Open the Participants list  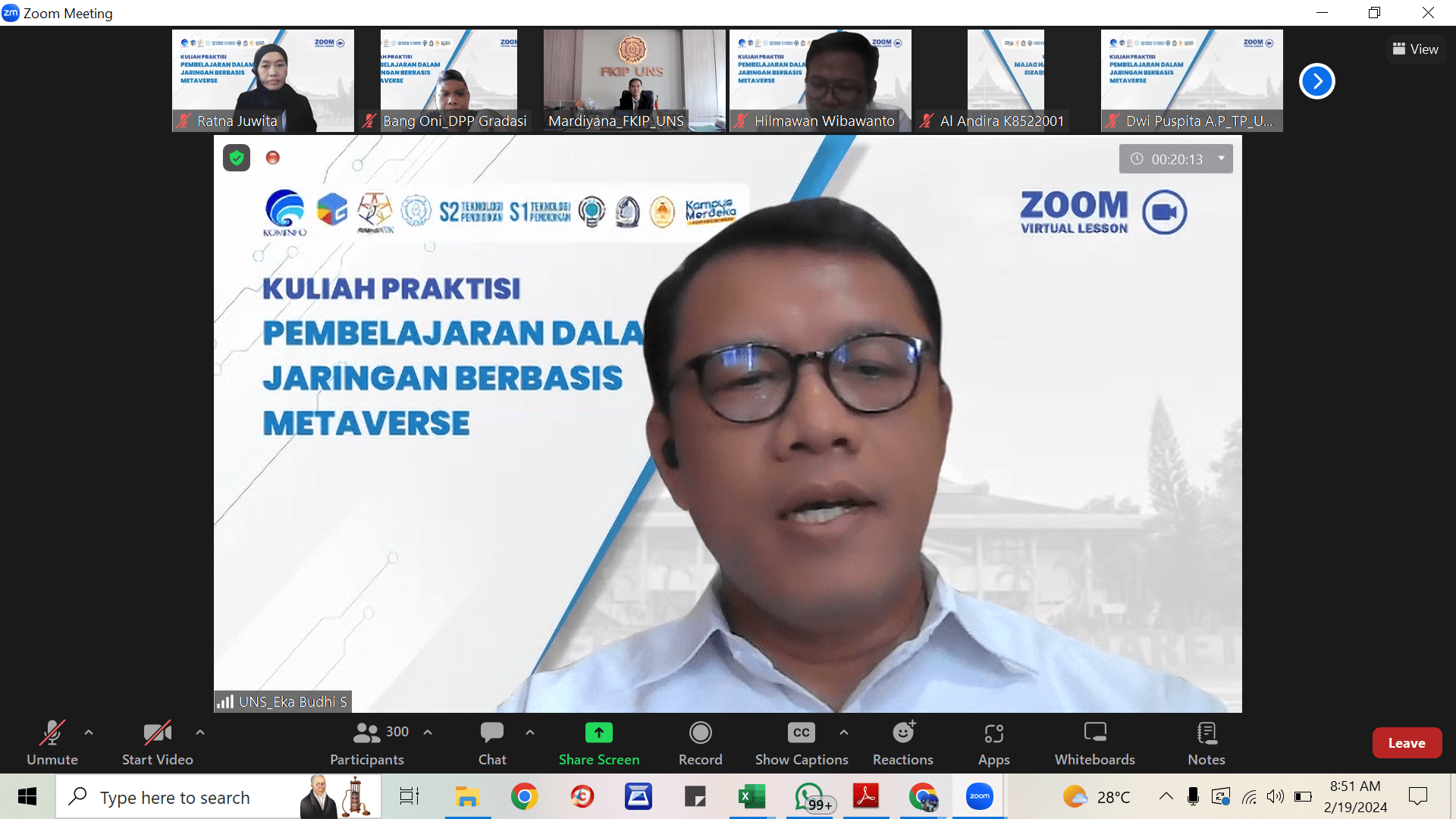tap(367, 742)
